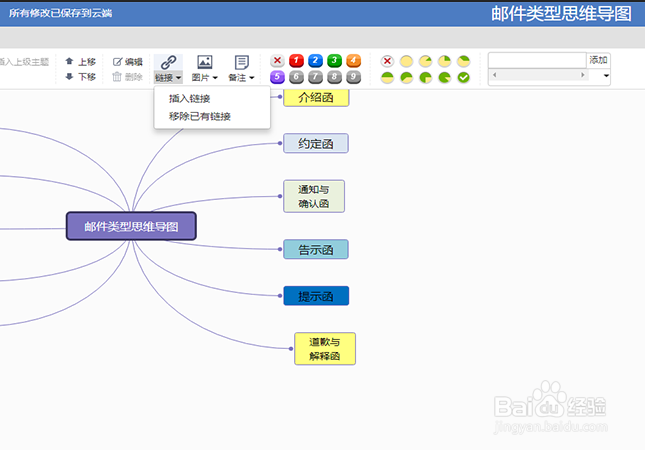
Task: Open the 图片 dropdown arrow
Action: point(215,78)
